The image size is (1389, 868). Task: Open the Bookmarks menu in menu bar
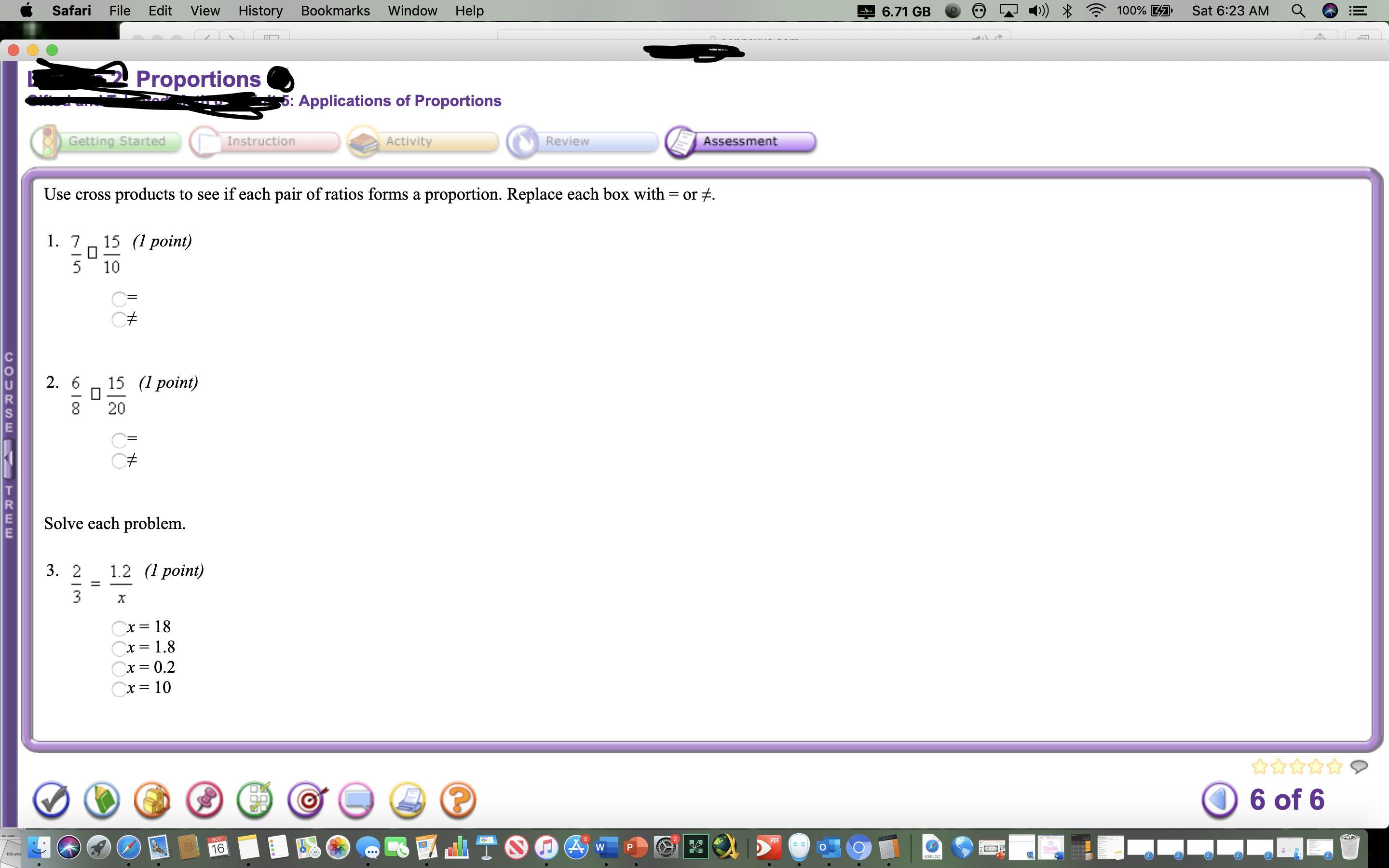[335, 11]
